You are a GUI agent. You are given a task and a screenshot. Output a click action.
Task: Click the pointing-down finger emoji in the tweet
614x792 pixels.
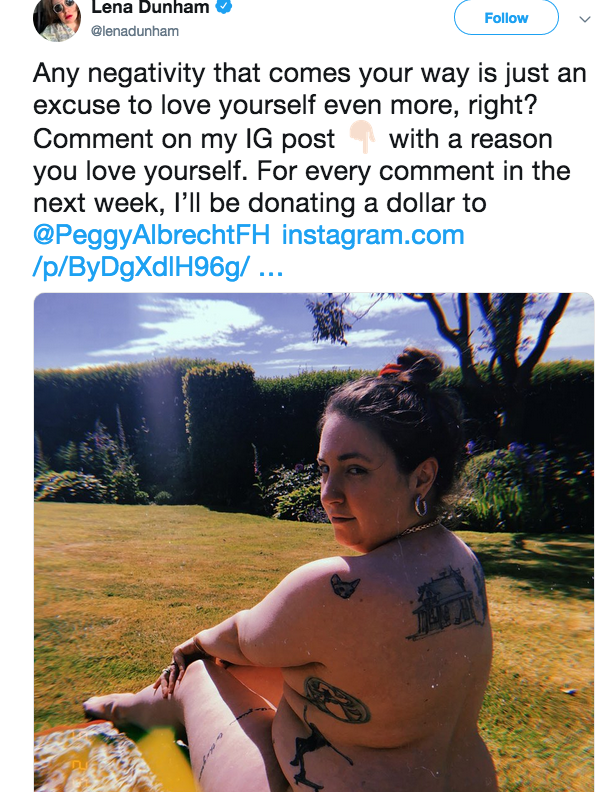[x=362, y=136]
